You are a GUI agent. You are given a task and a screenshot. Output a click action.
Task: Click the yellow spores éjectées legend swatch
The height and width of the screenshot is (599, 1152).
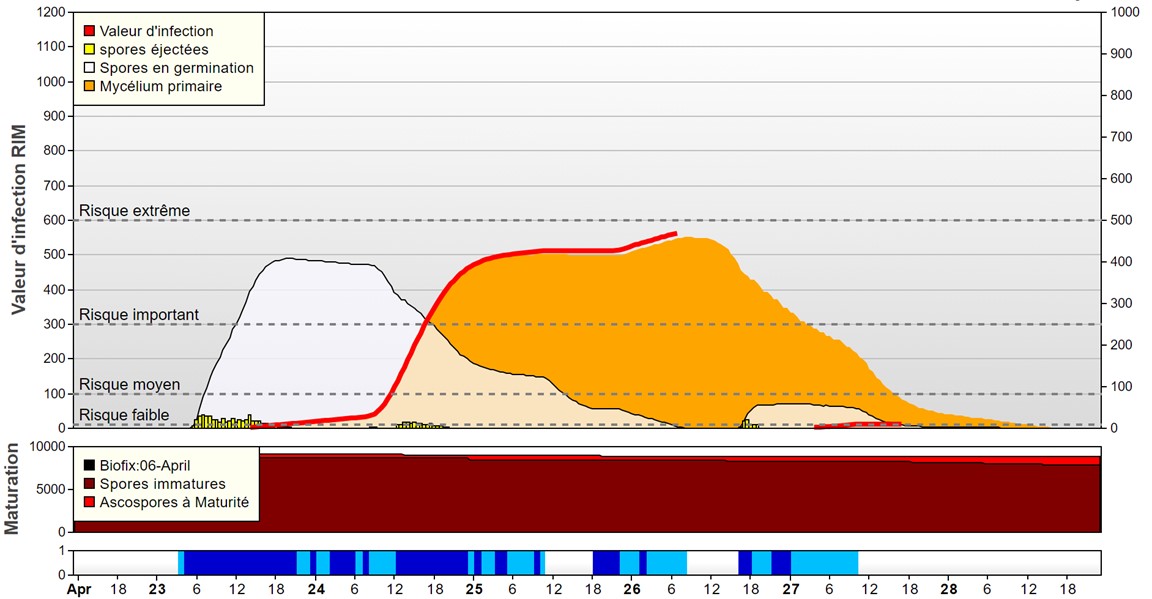89,50
